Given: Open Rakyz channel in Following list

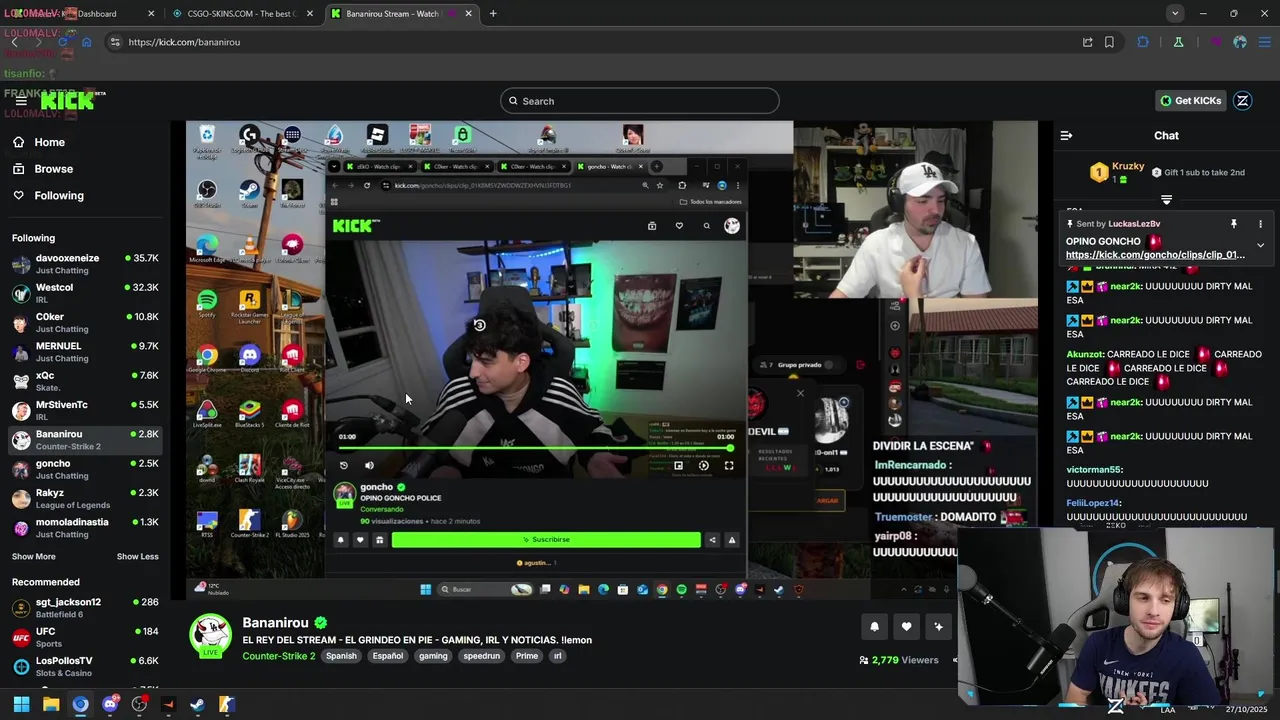Looking at the screenshot, I should [85, 499].
